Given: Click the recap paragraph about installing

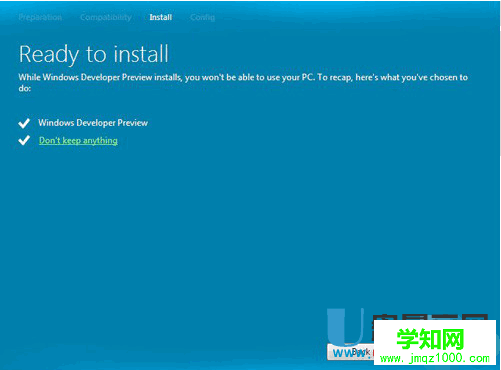Looking at the screenshot, I should coord(243,82).
